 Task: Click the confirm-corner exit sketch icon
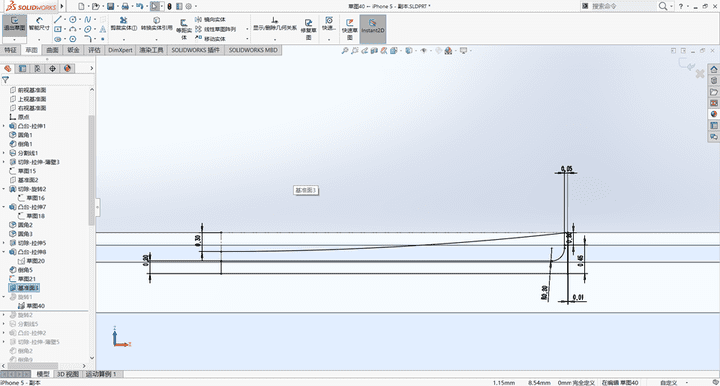pyautogui.click(x=686, y=65)
